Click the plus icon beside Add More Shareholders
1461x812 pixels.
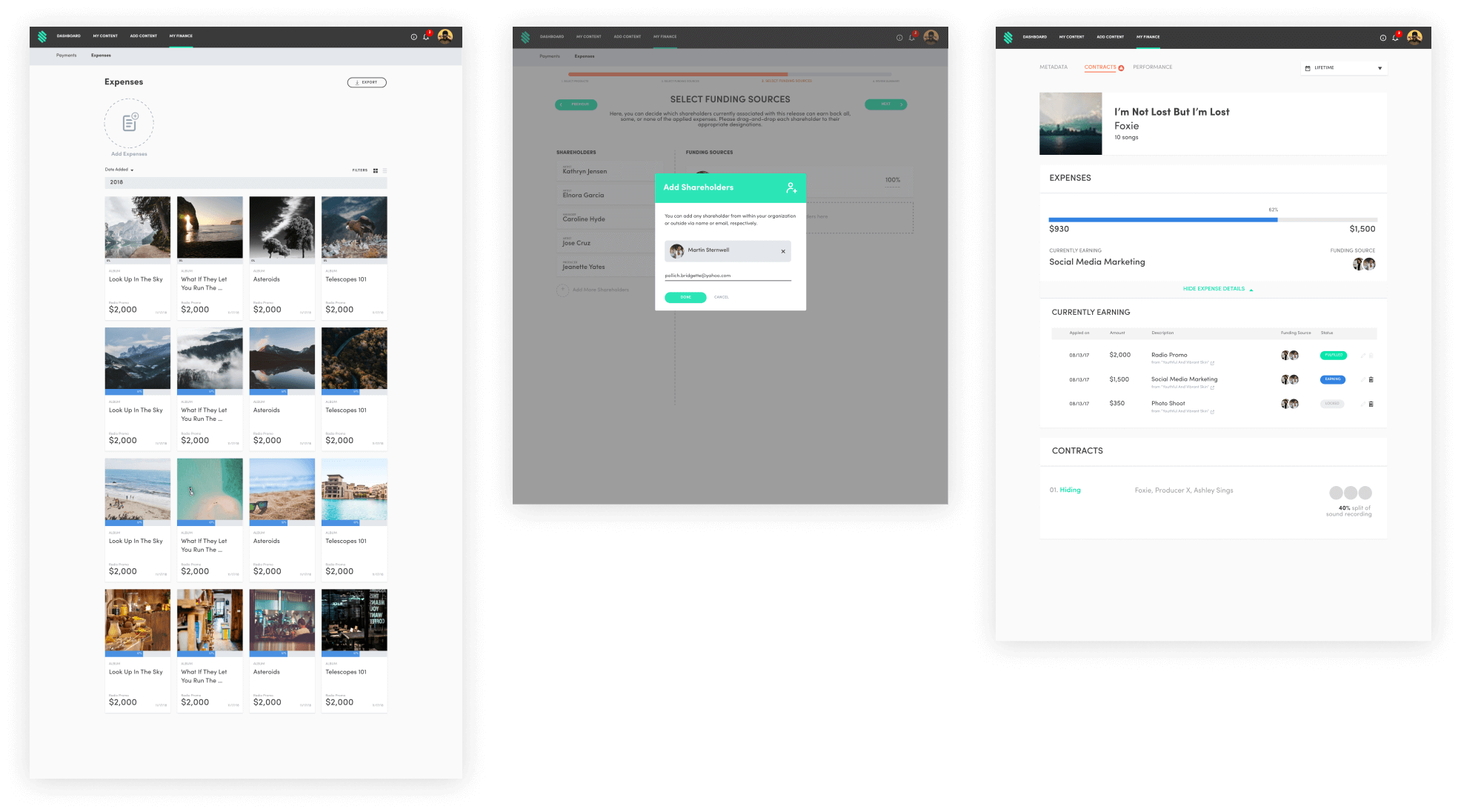(x=562, y=290)
